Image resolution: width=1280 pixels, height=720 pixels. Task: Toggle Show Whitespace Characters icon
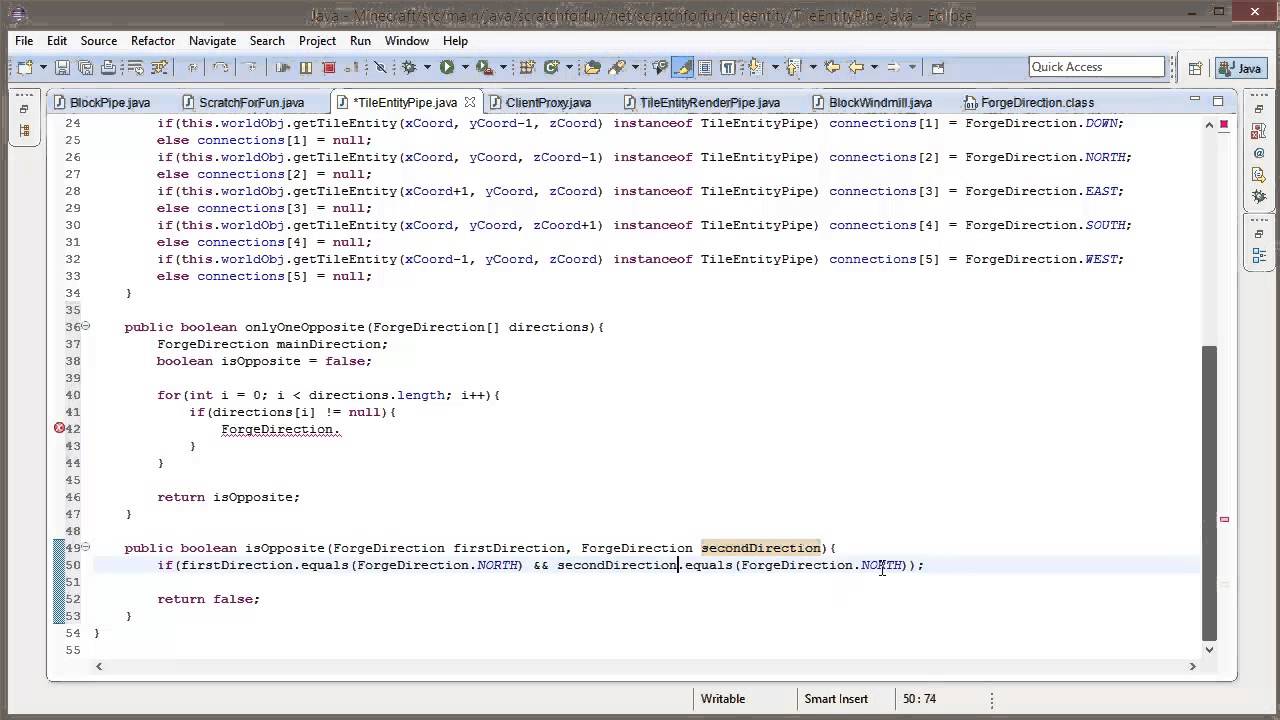pos(728,67)
